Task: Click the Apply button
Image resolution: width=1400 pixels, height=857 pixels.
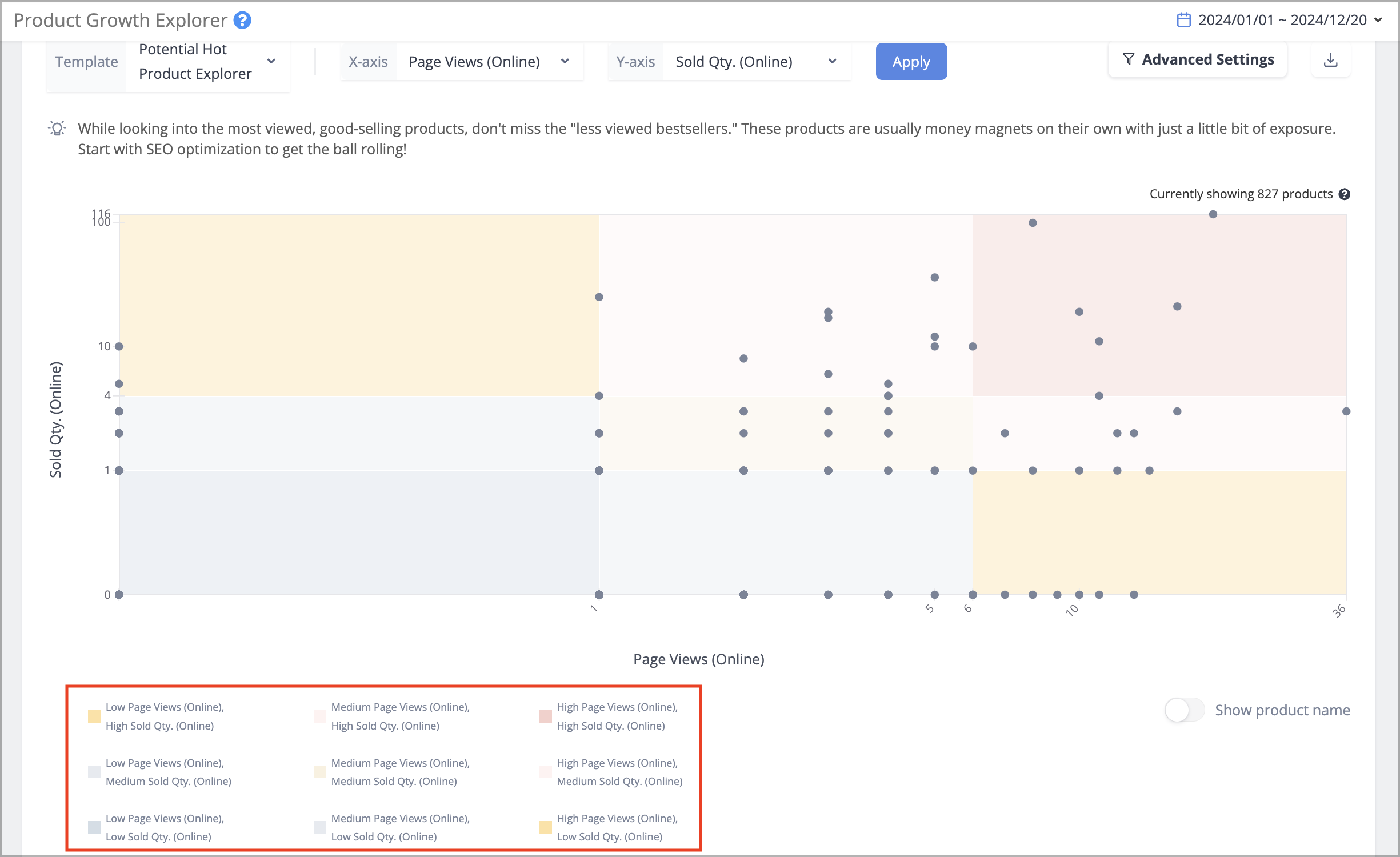Action: [x=911, y=62]
